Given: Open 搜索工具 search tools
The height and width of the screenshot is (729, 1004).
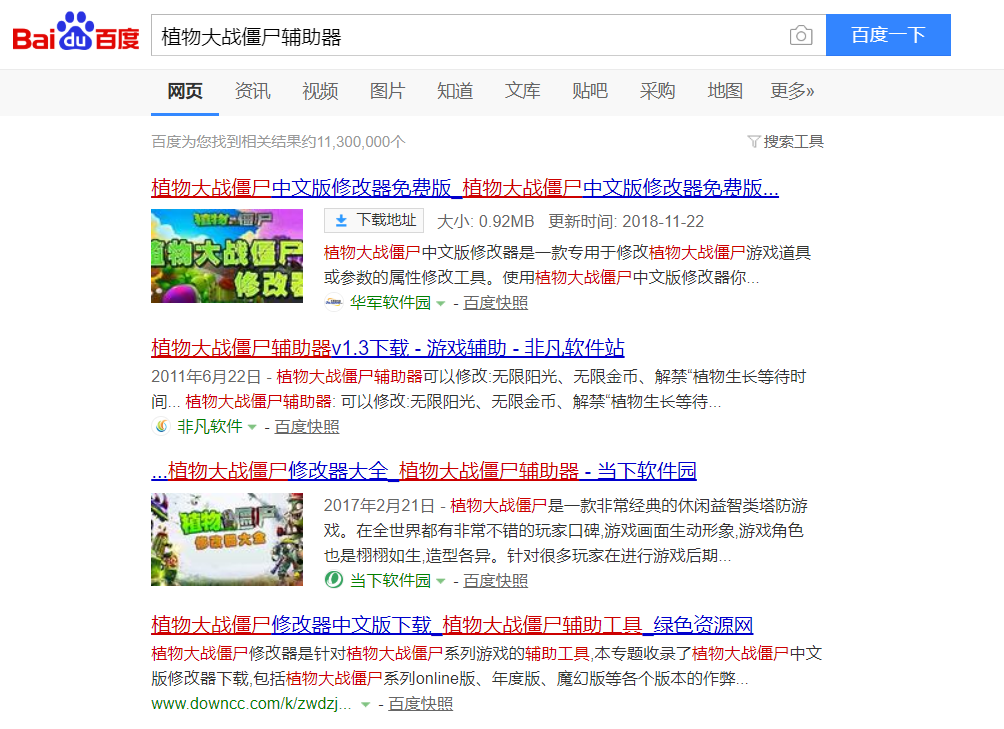Looking at the screenshot, I should tap(786, 141).
